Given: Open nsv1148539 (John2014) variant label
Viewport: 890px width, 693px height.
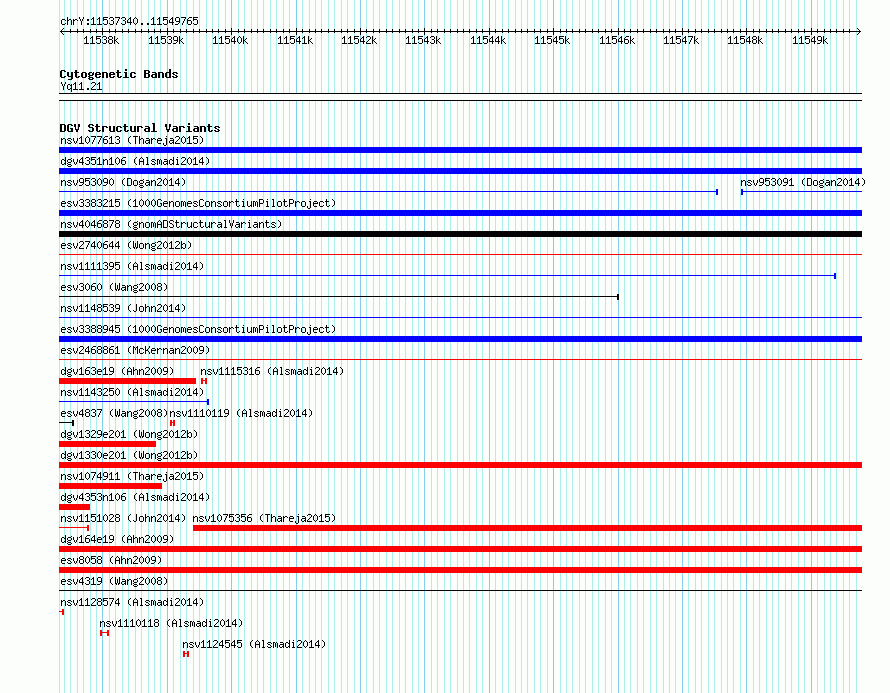Looking at the screenshot, I should click(123, 308).
